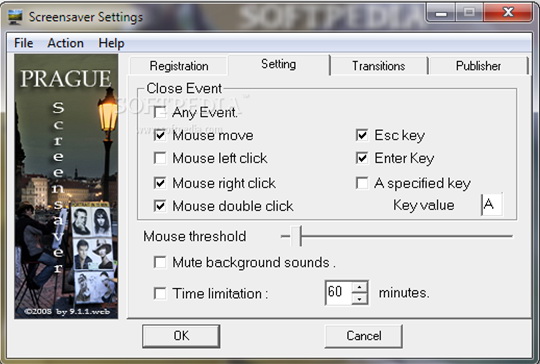
Task: Select the Setting tab
Action: (278, 64)
